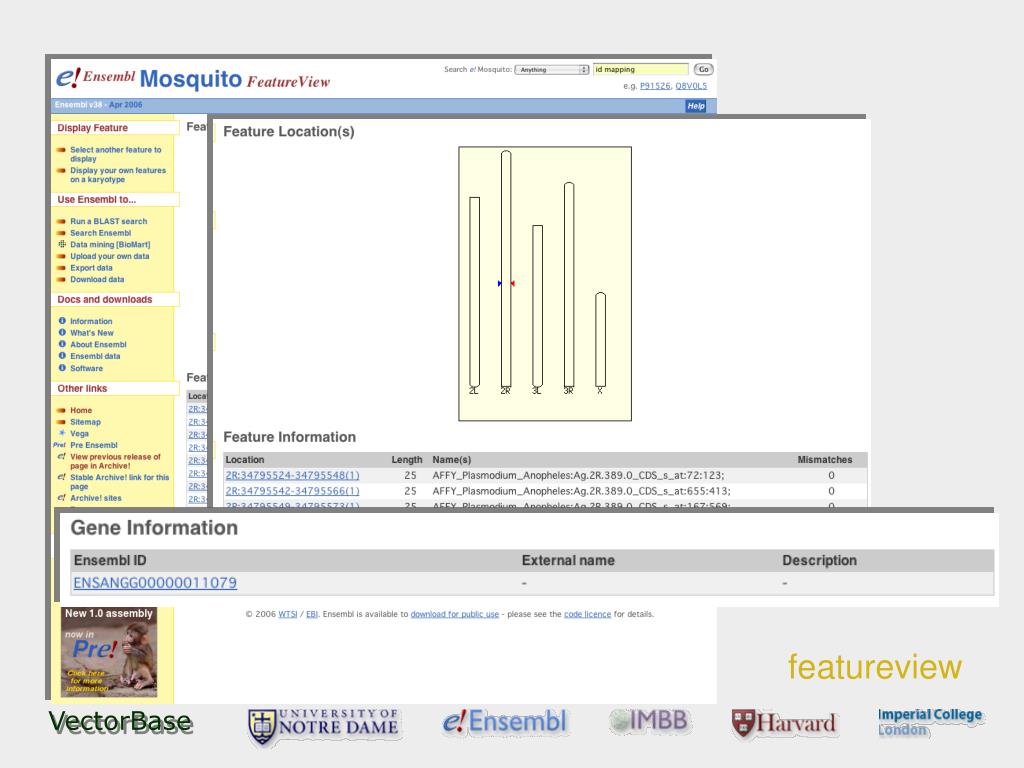Open example link P91526
The height and width of the screenshot is (768, 1024).
point(655,86)
